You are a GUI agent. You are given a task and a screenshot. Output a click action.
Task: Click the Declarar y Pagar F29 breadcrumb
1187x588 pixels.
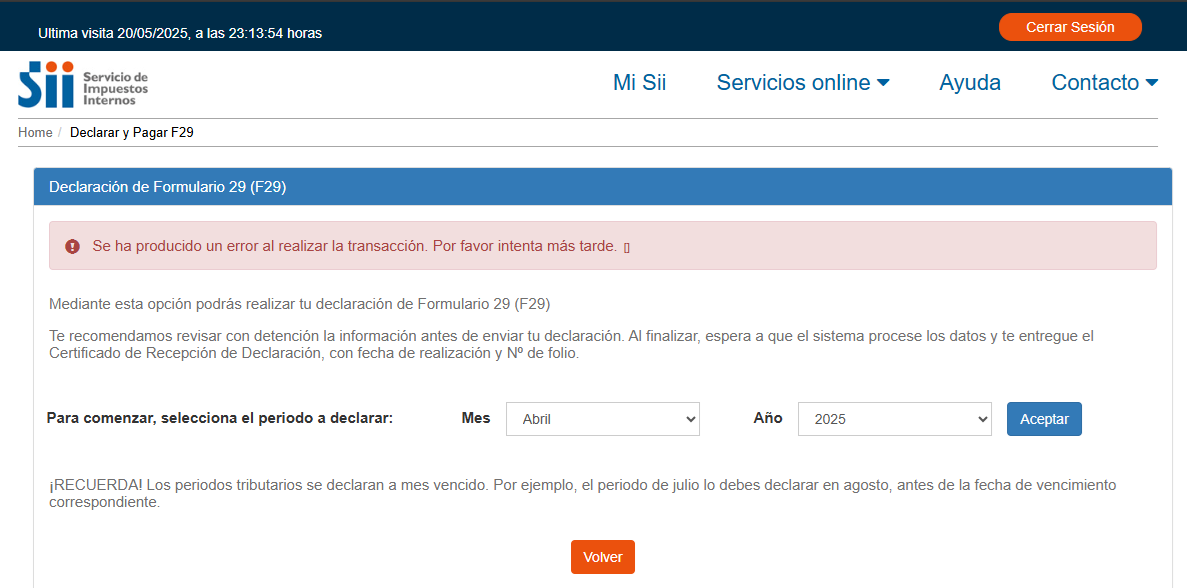point(132,132)
